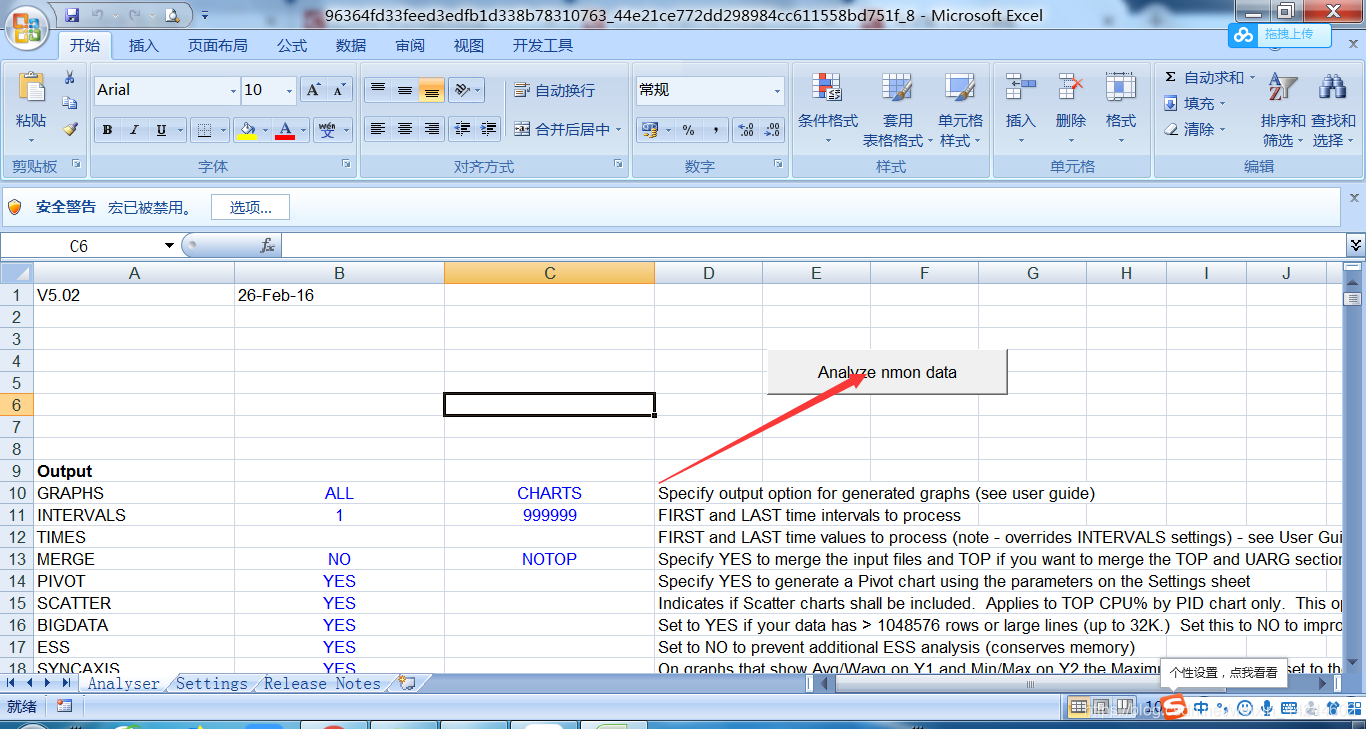Toggle bold formatting
This screenshot has height=729, width=1366.
coord(107,130)
